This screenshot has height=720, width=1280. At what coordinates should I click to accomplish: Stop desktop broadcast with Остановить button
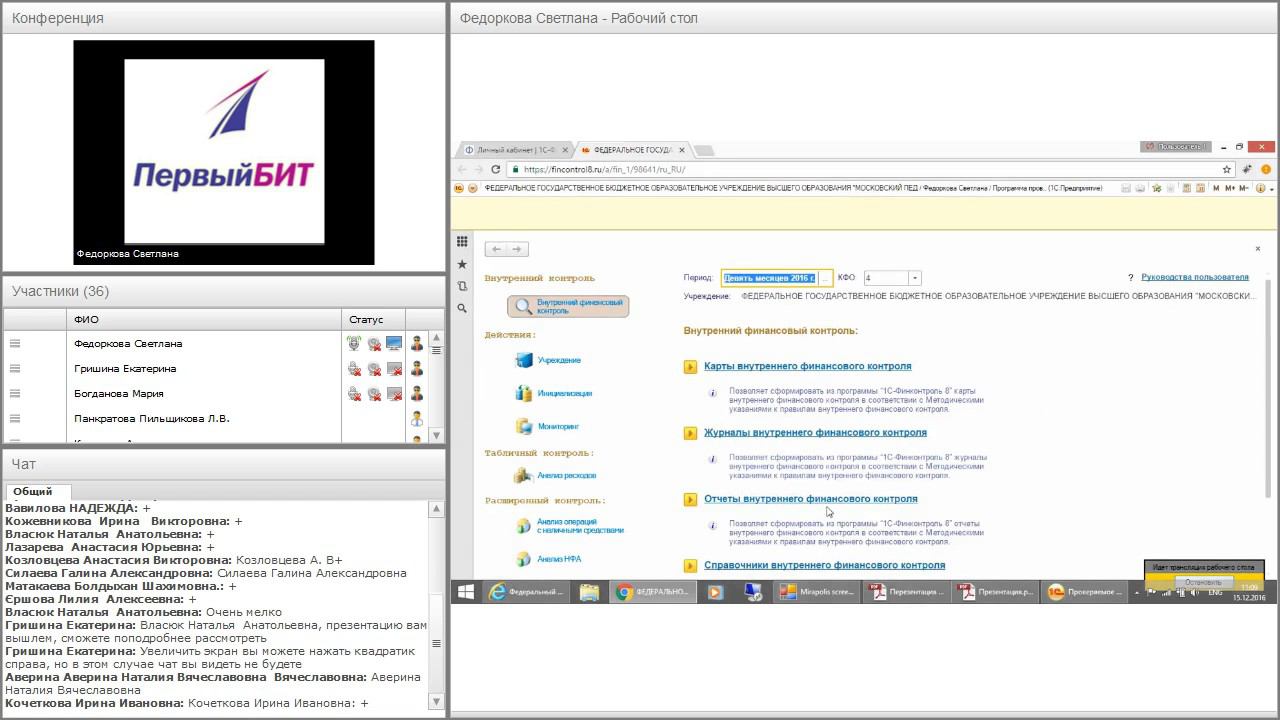[1203, 582]
